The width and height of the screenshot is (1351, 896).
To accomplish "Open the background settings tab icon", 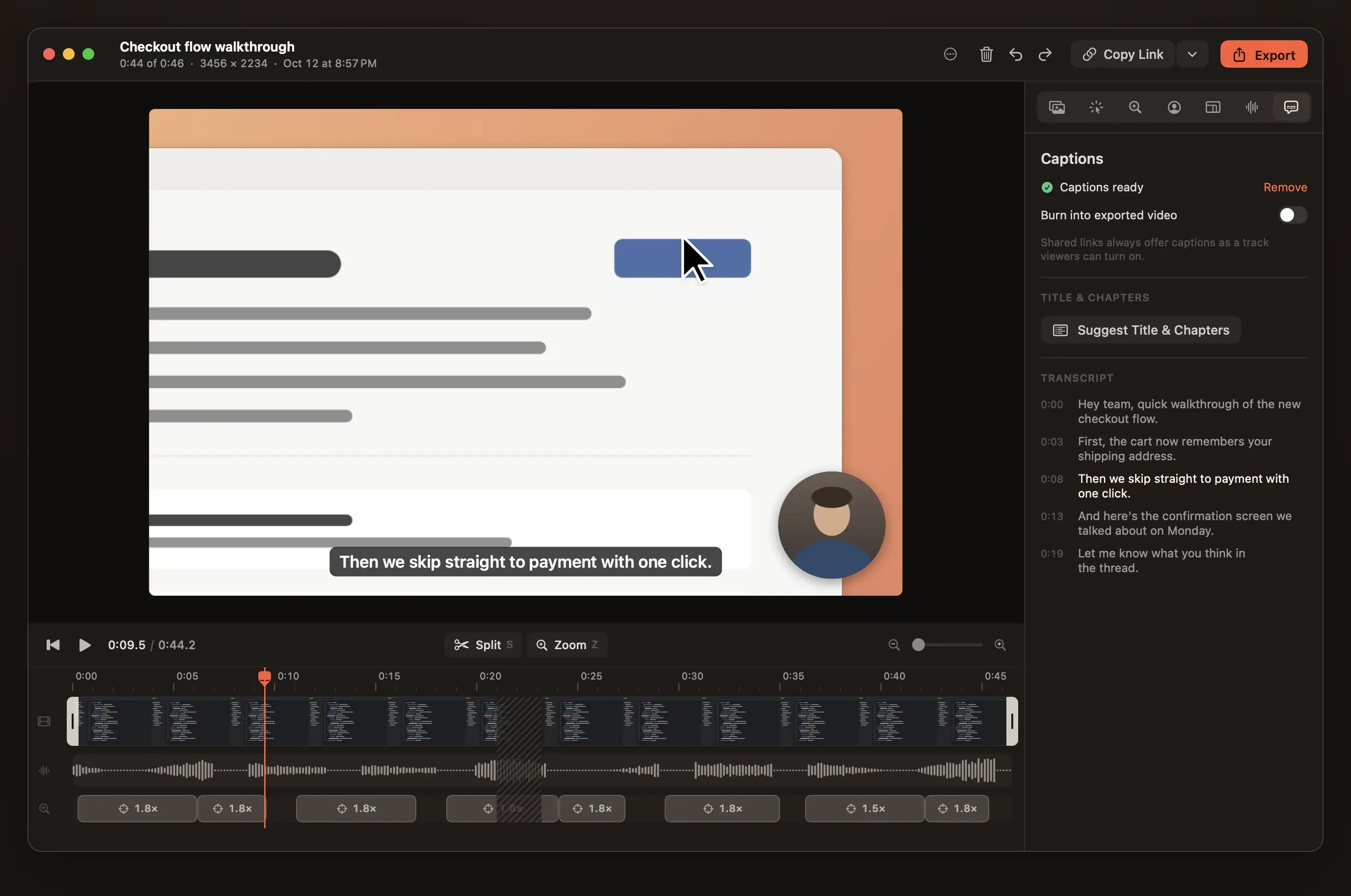I will [x=1057, y=107].
